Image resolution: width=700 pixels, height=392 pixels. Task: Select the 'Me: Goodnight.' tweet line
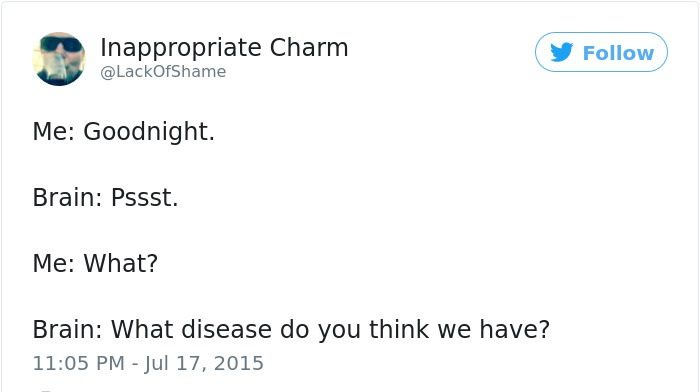[124, 132]
